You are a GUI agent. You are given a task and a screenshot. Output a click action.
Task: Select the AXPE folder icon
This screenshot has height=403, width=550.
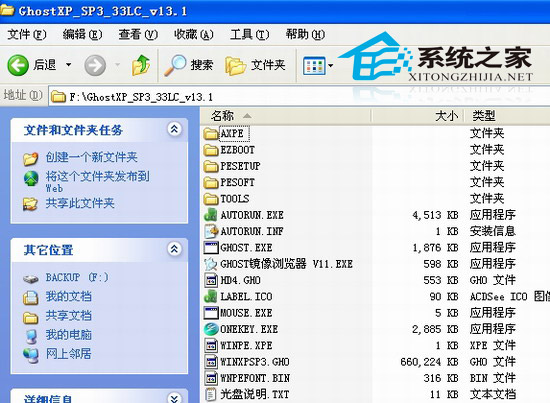pyautogui.click(x=211, y=134)
